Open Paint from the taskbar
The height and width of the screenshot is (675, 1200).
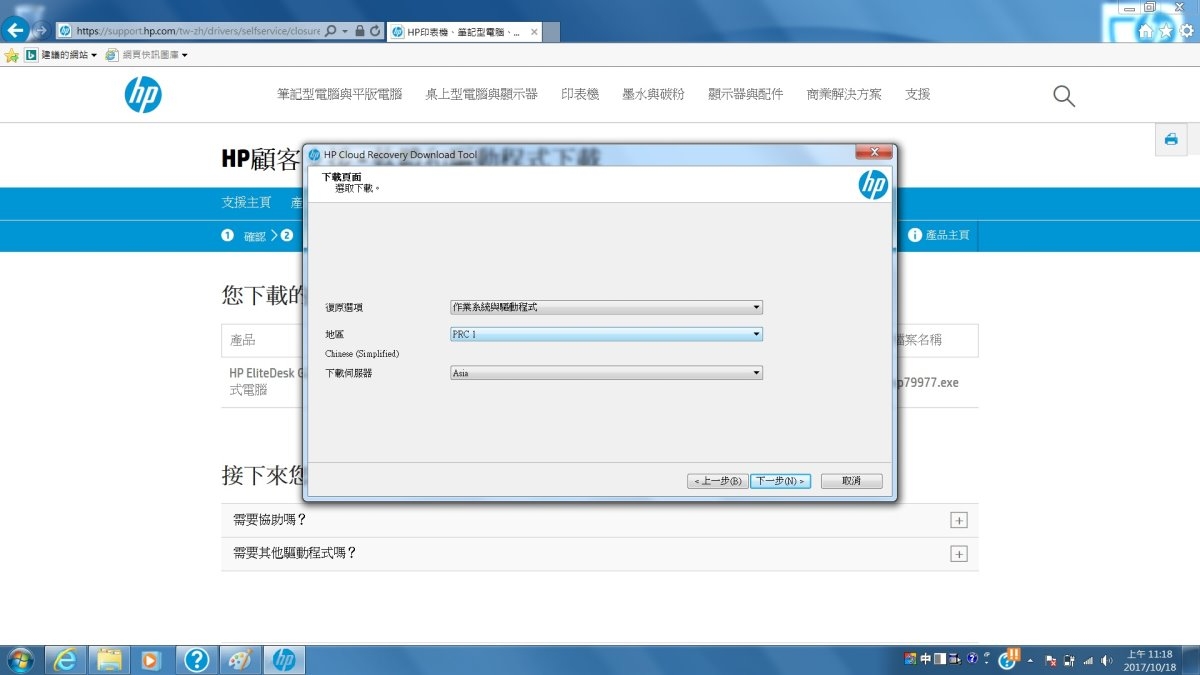(240, 660)
